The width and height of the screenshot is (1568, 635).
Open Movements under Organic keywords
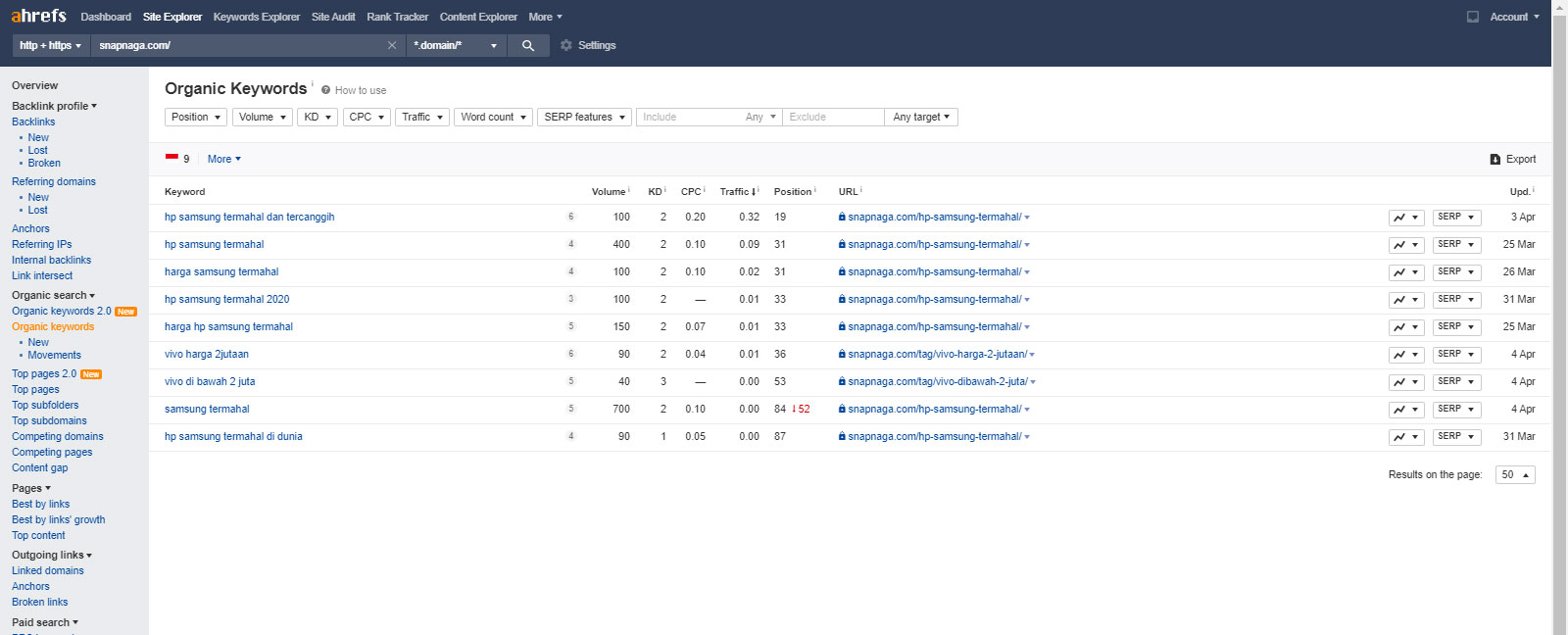coord(55,355)
